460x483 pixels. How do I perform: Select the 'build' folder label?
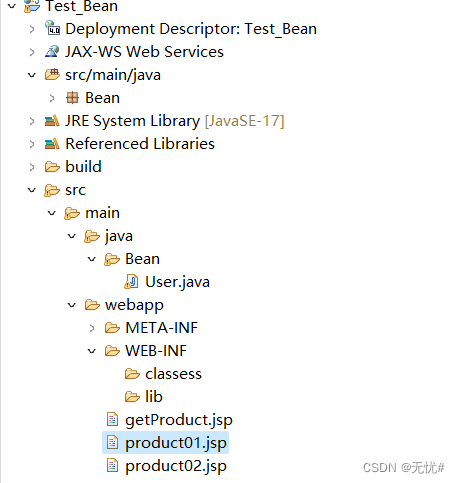pyautogui.click(x=83, y=167)
